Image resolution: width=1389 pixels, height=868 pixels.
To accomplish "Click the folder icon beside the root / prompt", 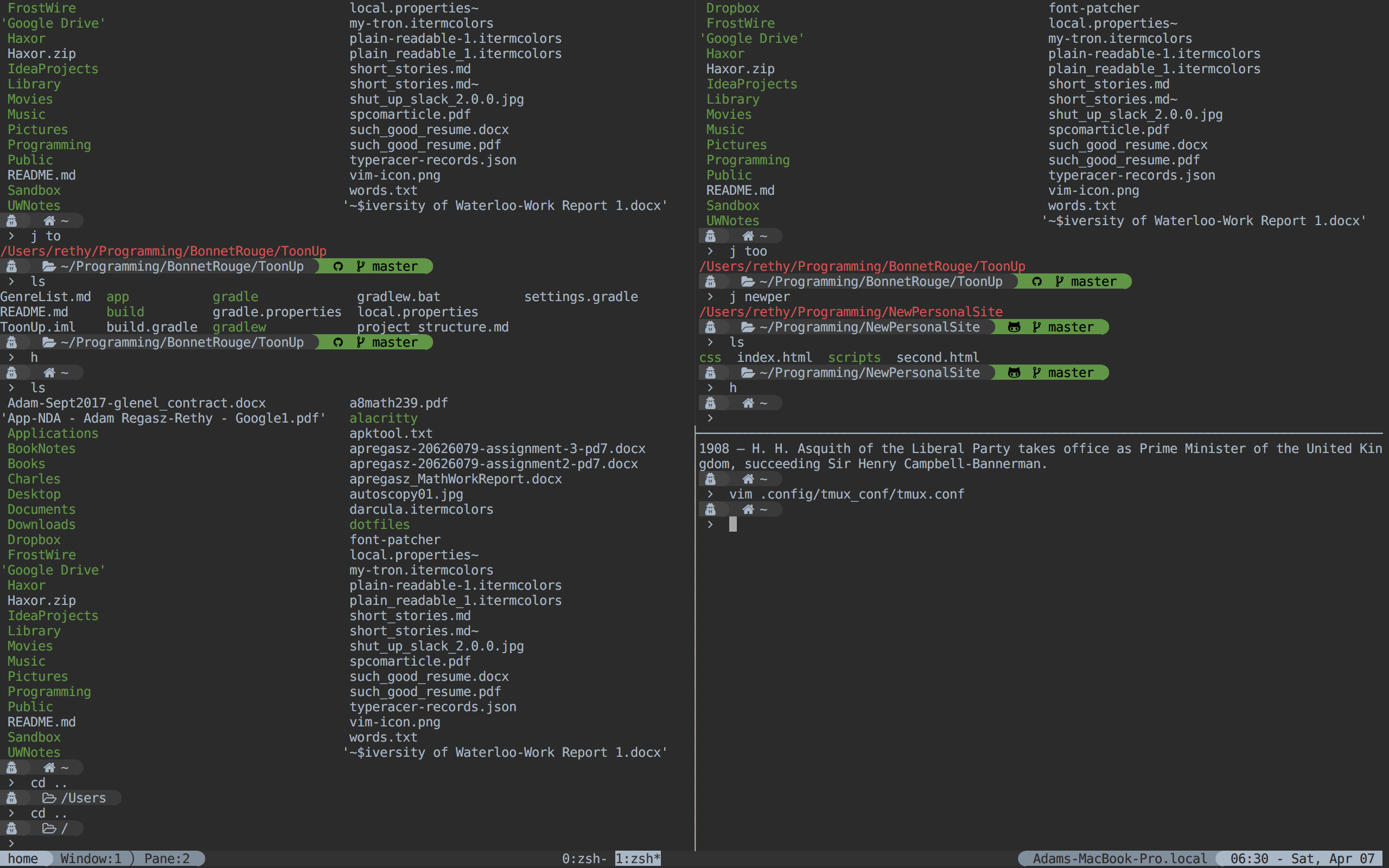I will tap(49, 828).
